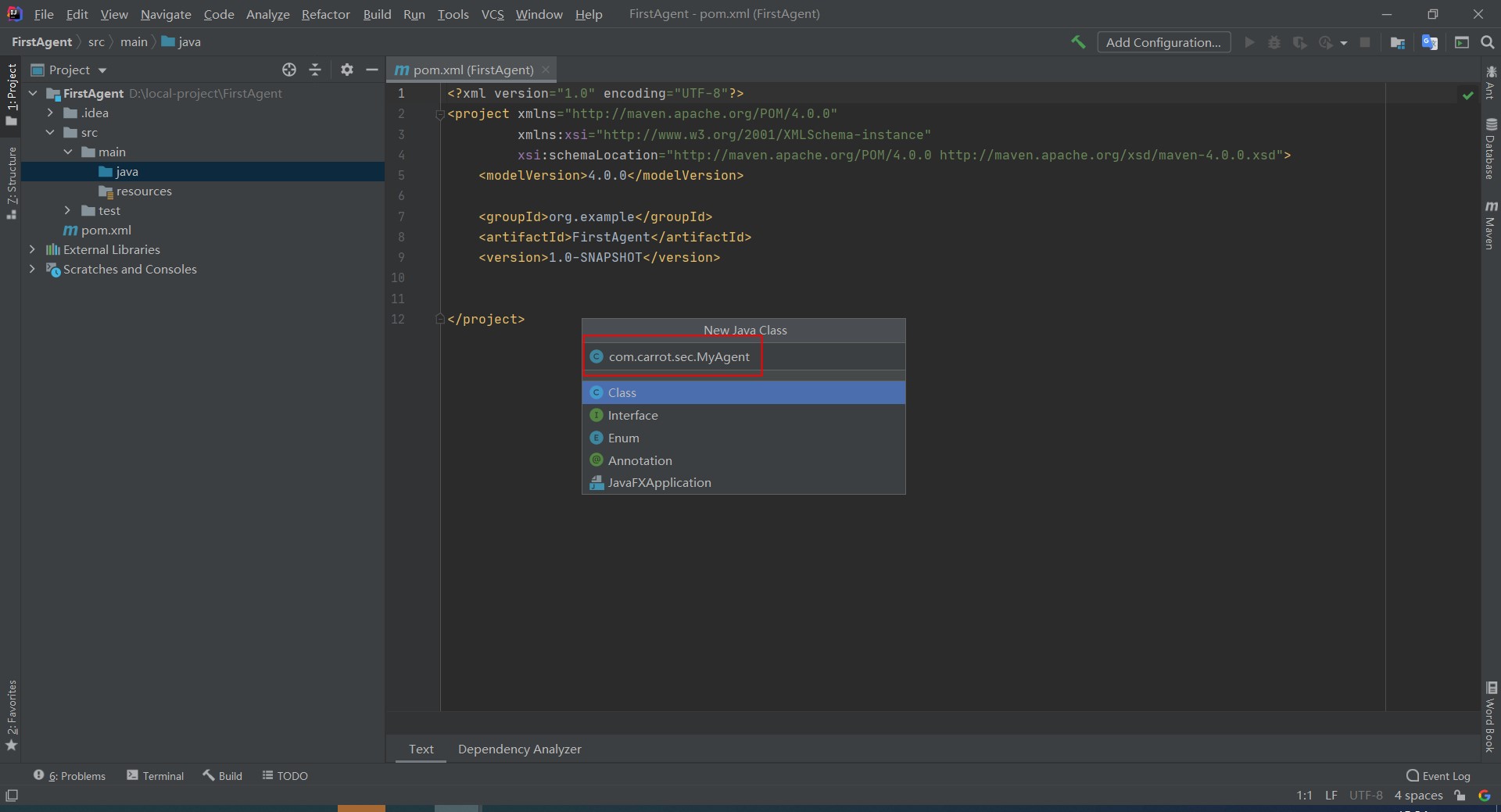Open the VCS menu
Viewport: 1501px width, 812px height.
click(493, 14)
